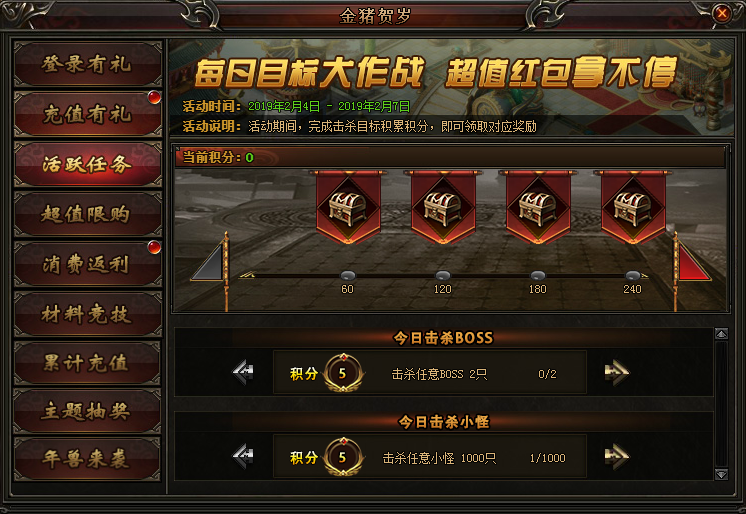Switch to 登录有礼 tab
Viewport: 746px width, 514px height.
(88, 64)
